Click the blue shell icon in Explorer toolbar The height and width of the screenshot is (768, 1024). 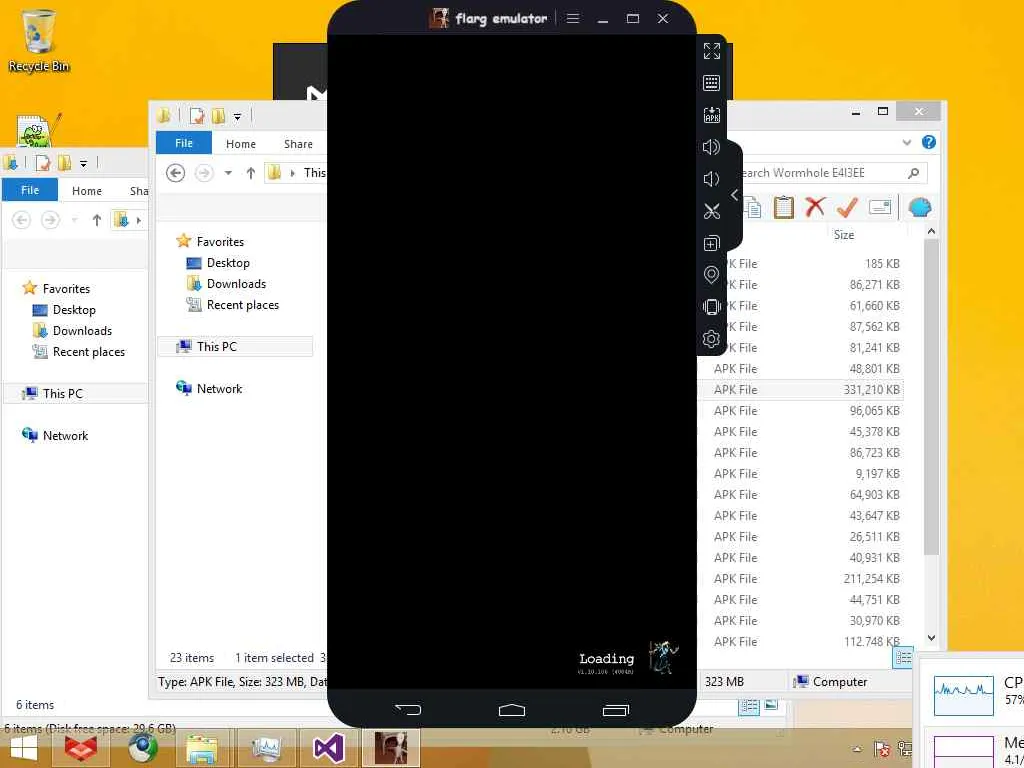point(920,207)
